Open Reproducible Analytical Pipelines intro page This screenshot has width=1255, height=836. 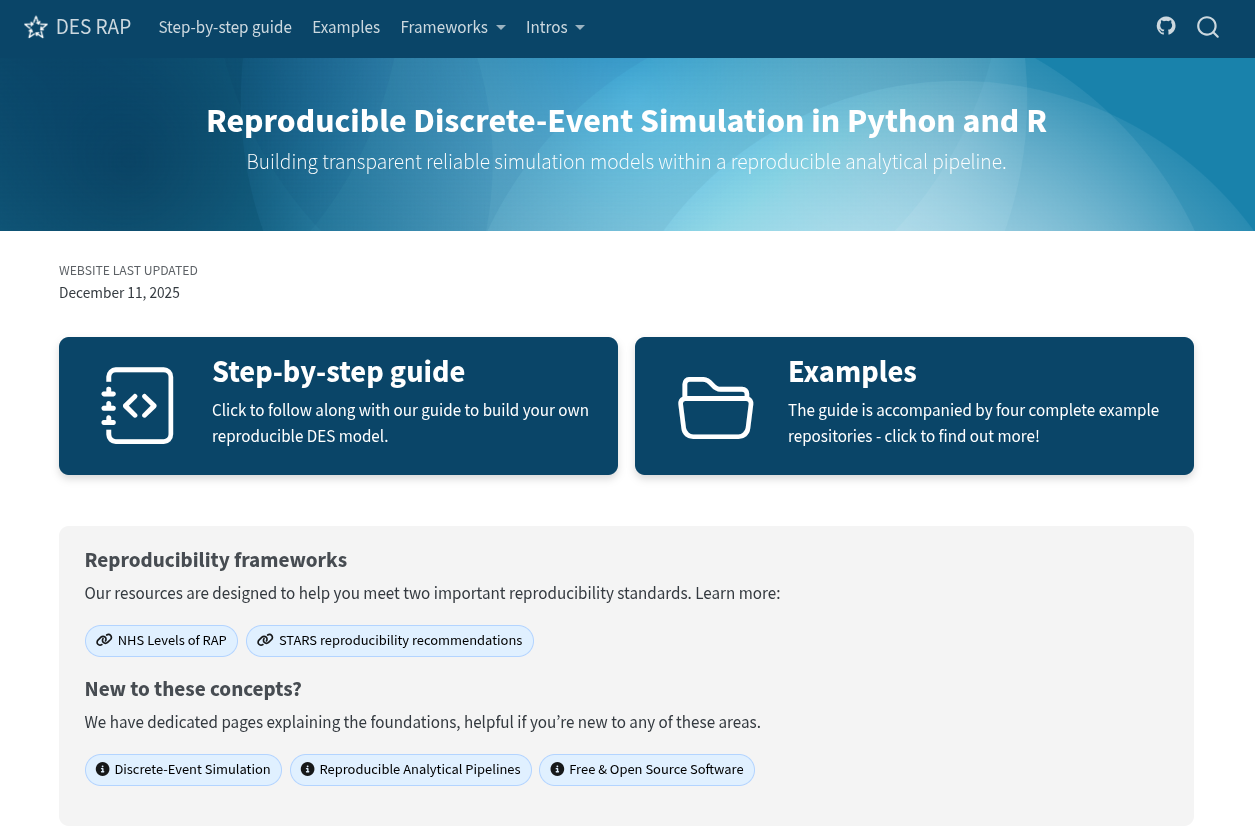pos(411,769)
